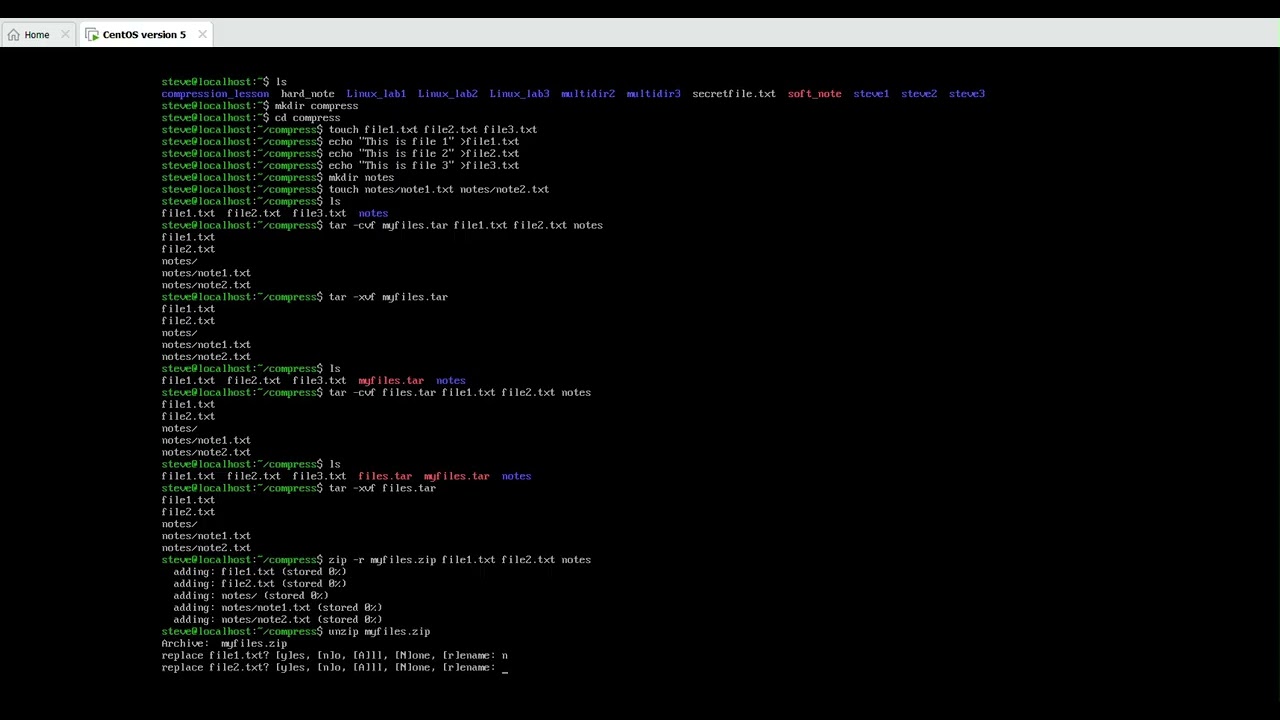Click the steve3 directory name
The image size is (1280, 720).
coord(967,94)
